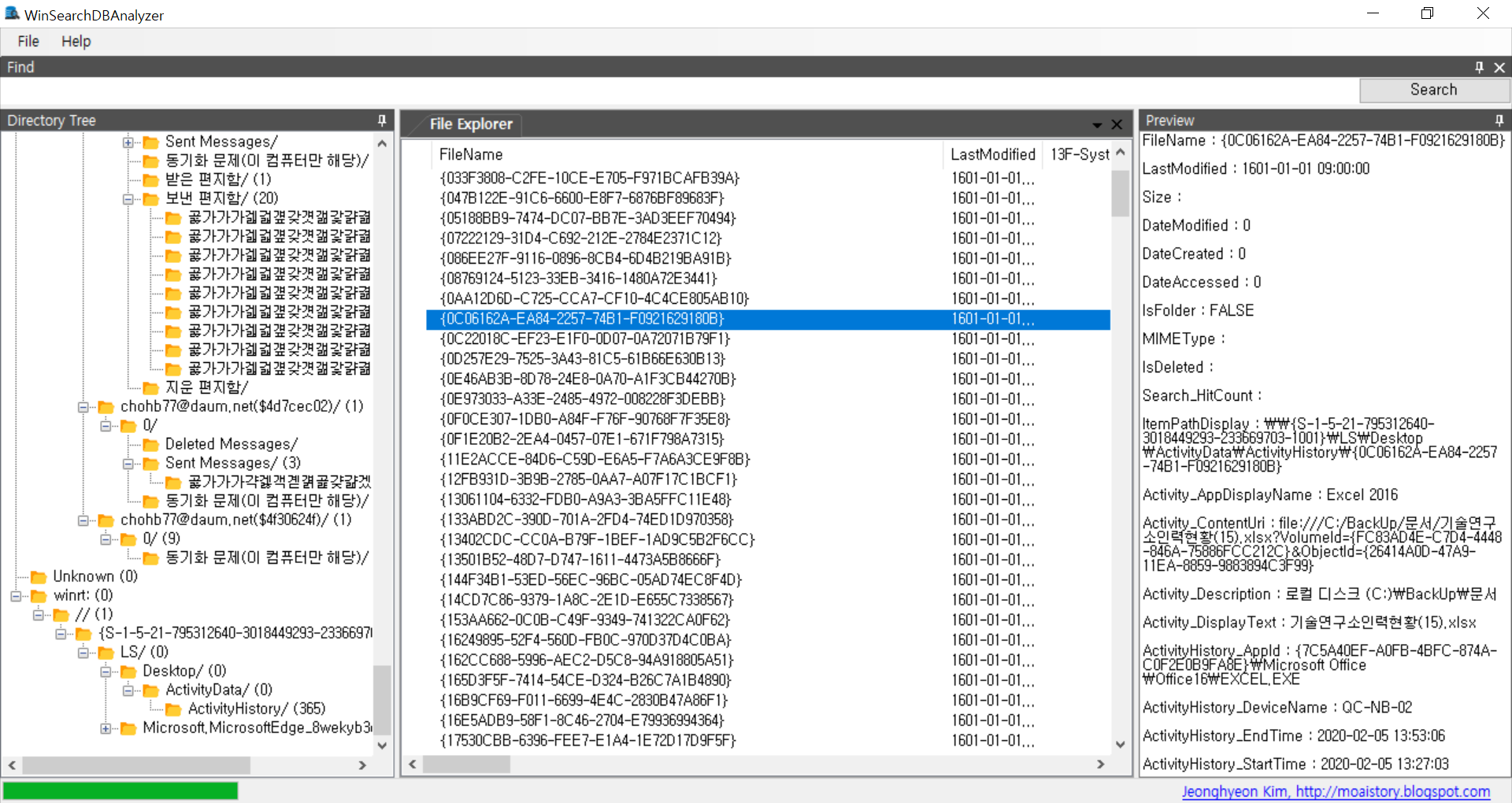This screenshot has width=1512, height=803.
Task: Open the Help menu
Action: click(76, 41)
